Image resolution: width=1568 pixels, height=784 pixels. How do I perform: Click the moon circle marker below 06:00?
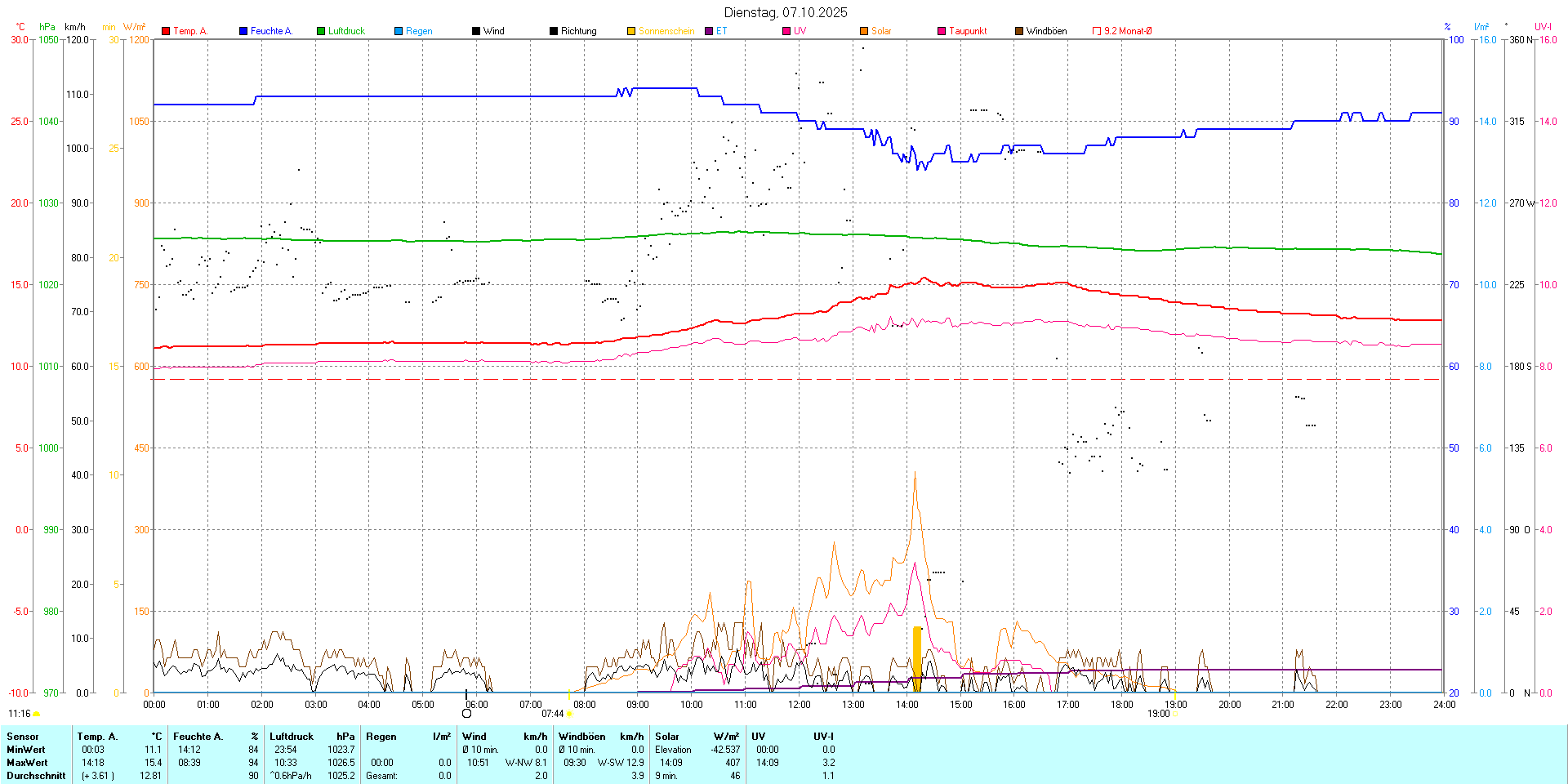466,713
